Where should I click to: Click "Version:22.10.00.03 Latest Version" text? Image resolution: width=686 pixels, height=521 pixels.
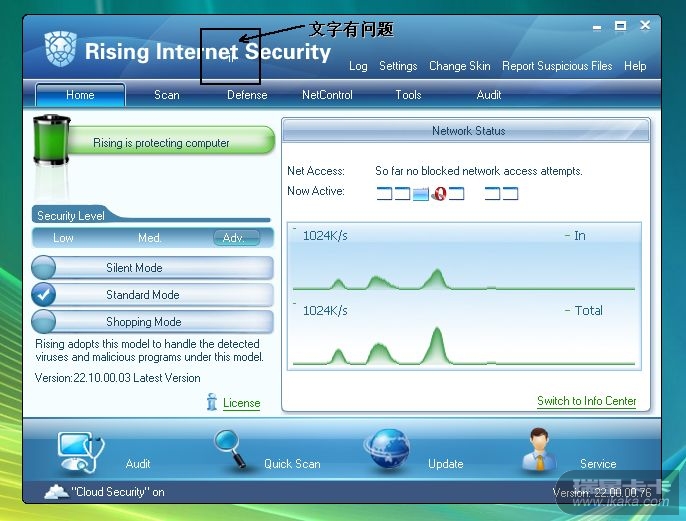[117, 378]
